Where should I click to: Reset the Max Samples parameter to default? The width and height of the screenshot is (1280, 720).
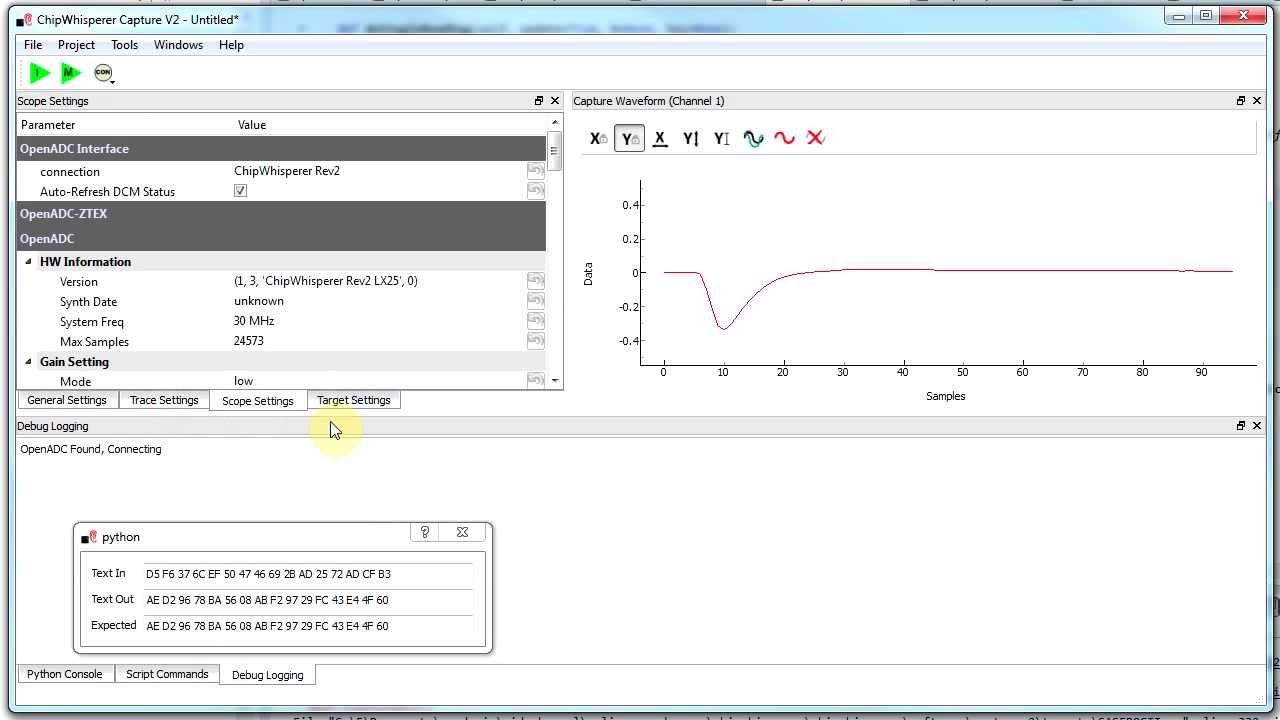coord(536,341)
